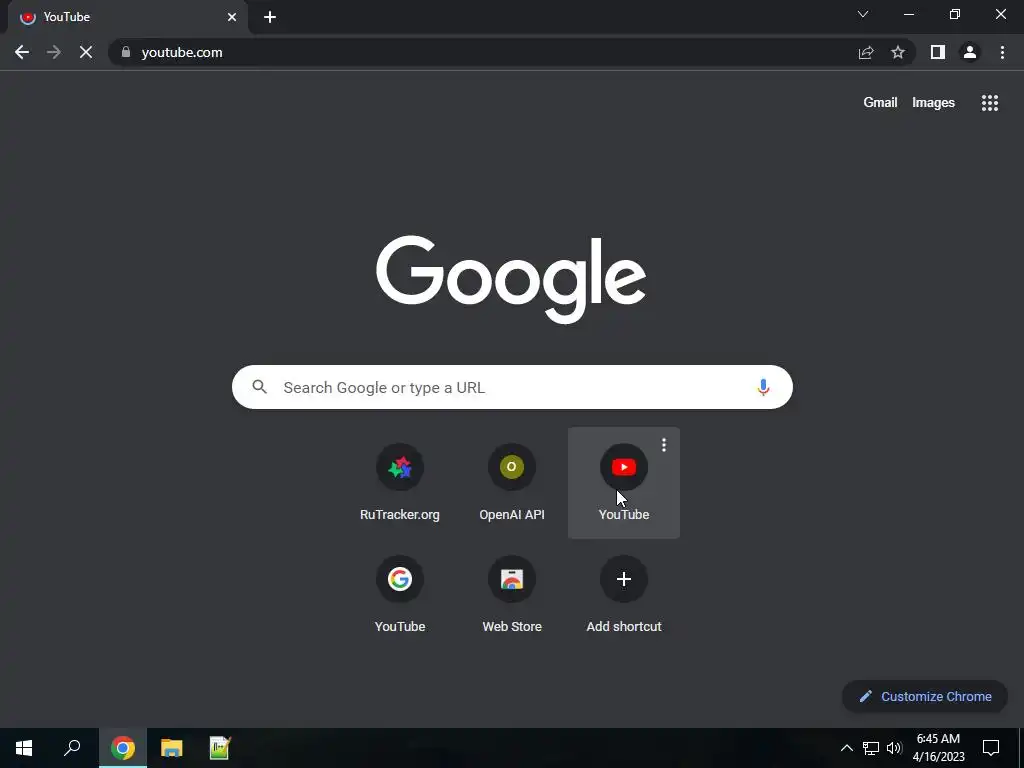Select the YouTube browser tab
Screen dimensions: 1024x768
pyautogui.click(x=127, y=17)
